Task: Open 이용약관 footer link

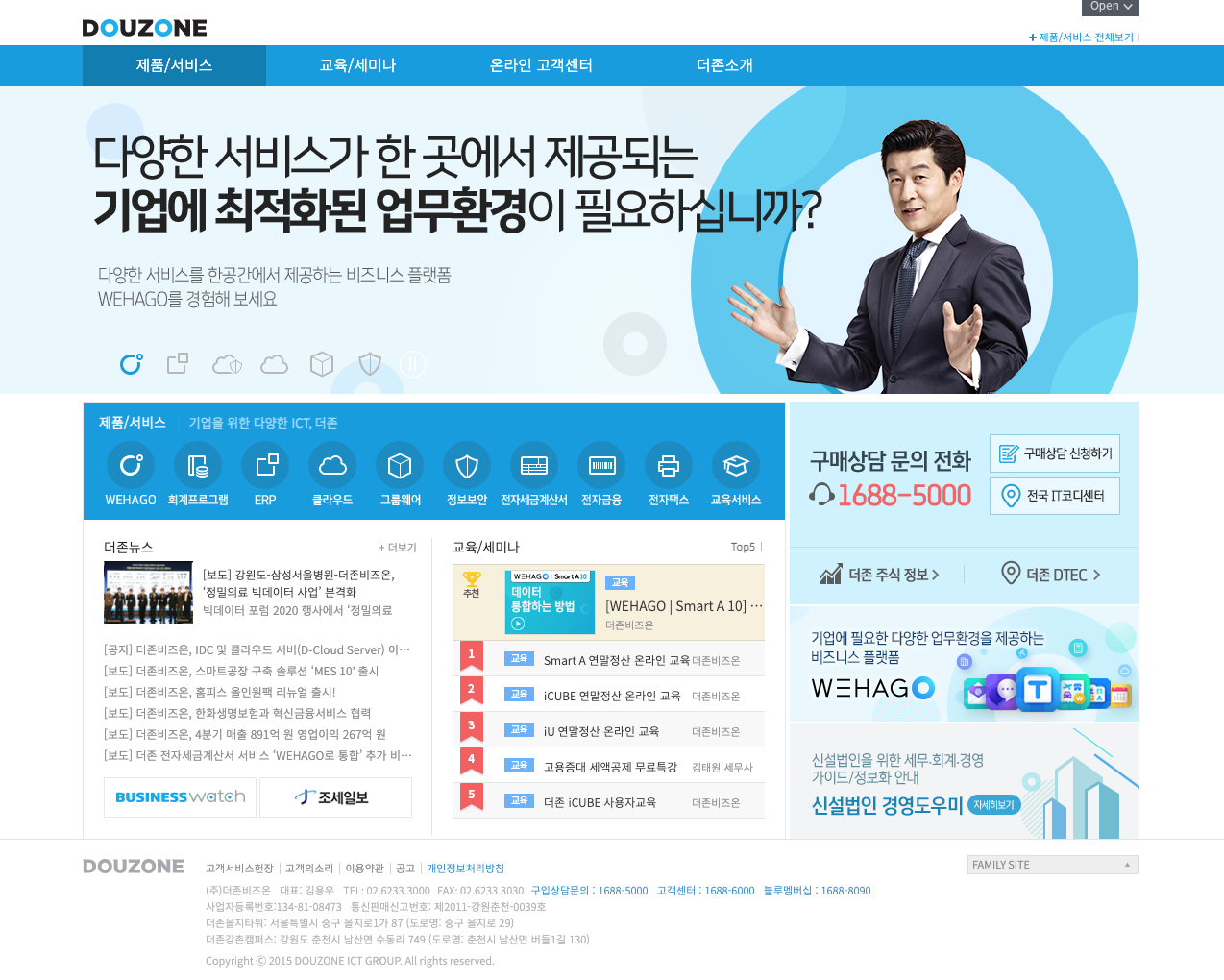Action: [364, 868]
